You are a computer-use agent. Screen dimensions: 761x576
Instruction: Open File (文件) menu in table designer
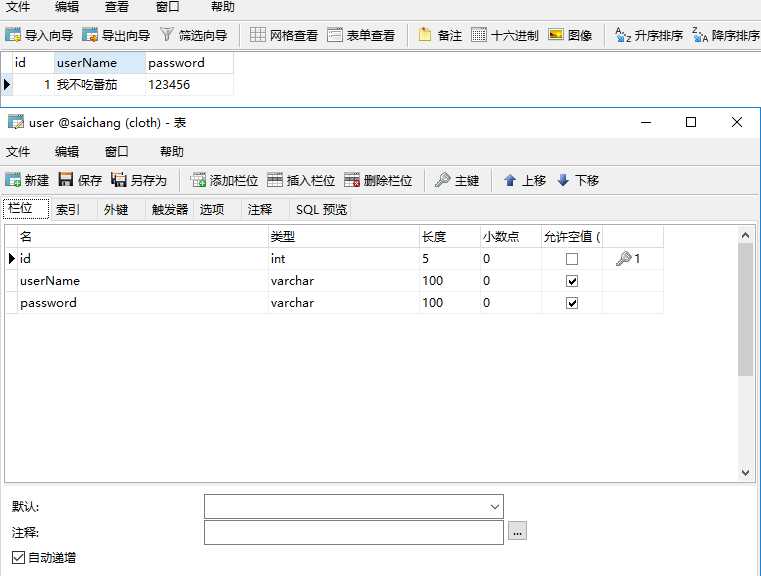tap(18, 151)
